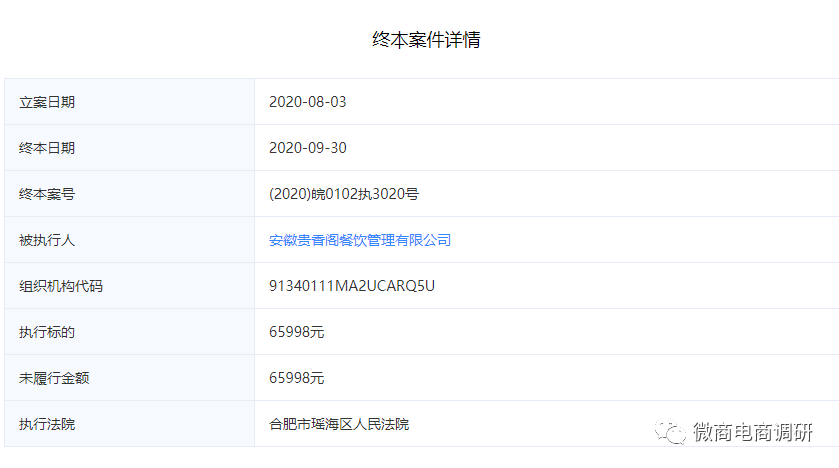Screen dimensions: 839x468
Task: Click the 终本案号 label cell
Action: [x=129, y=194]
